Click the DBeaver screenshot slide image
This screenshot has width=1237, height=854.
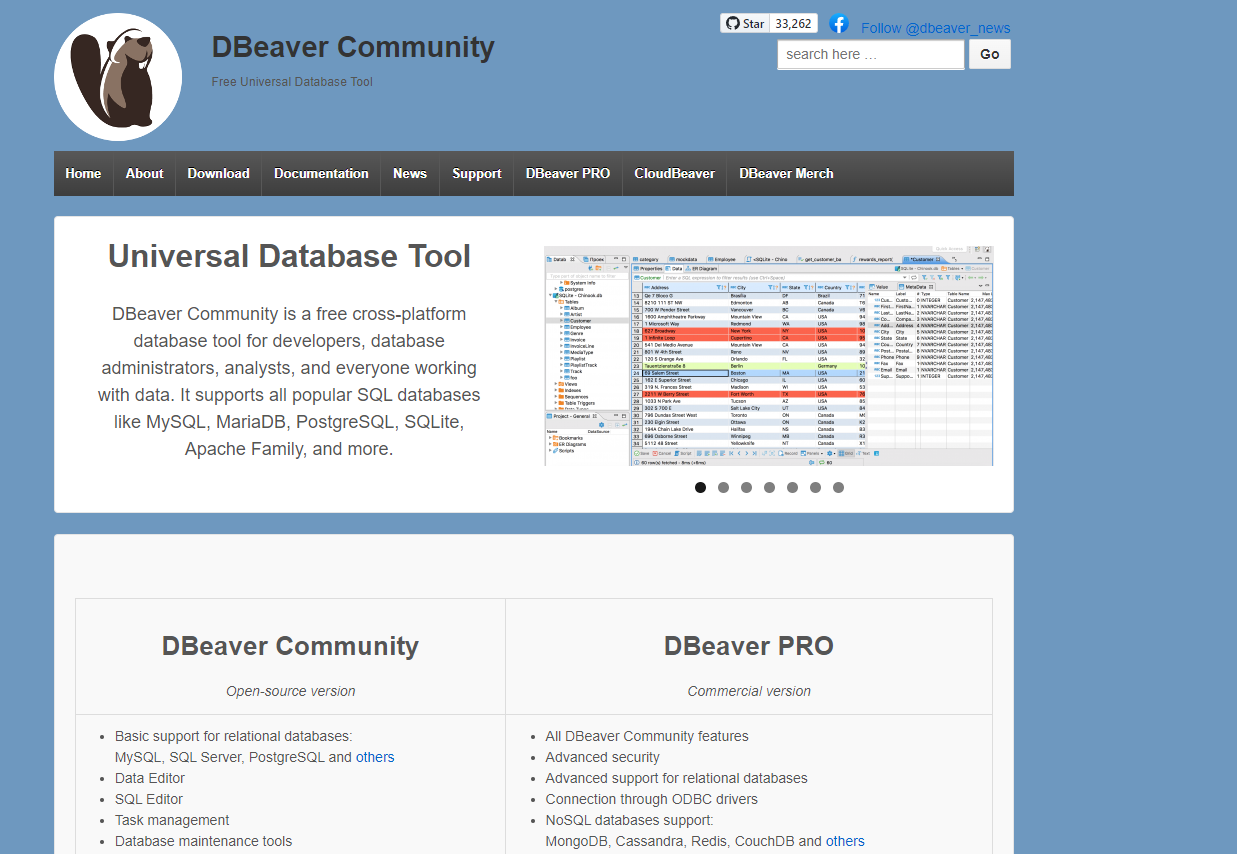point(768,356)
